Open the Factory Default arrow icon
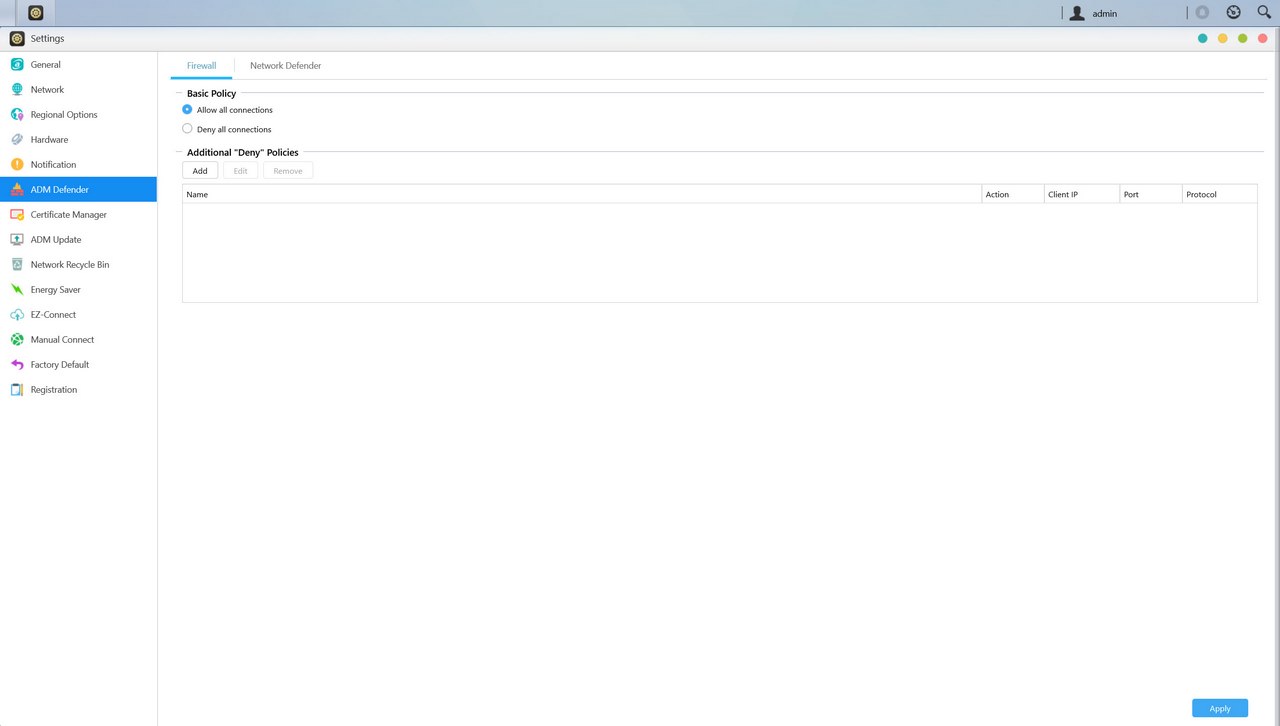Screen dimensions: 1280x726 (17, 364)
